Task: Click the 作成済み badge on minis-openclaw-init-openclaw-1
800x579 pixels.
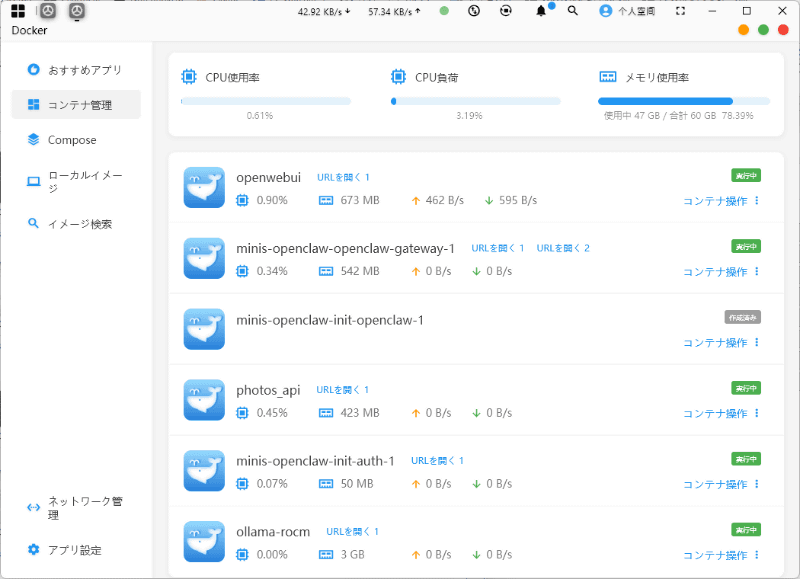Action: [743, 317]
